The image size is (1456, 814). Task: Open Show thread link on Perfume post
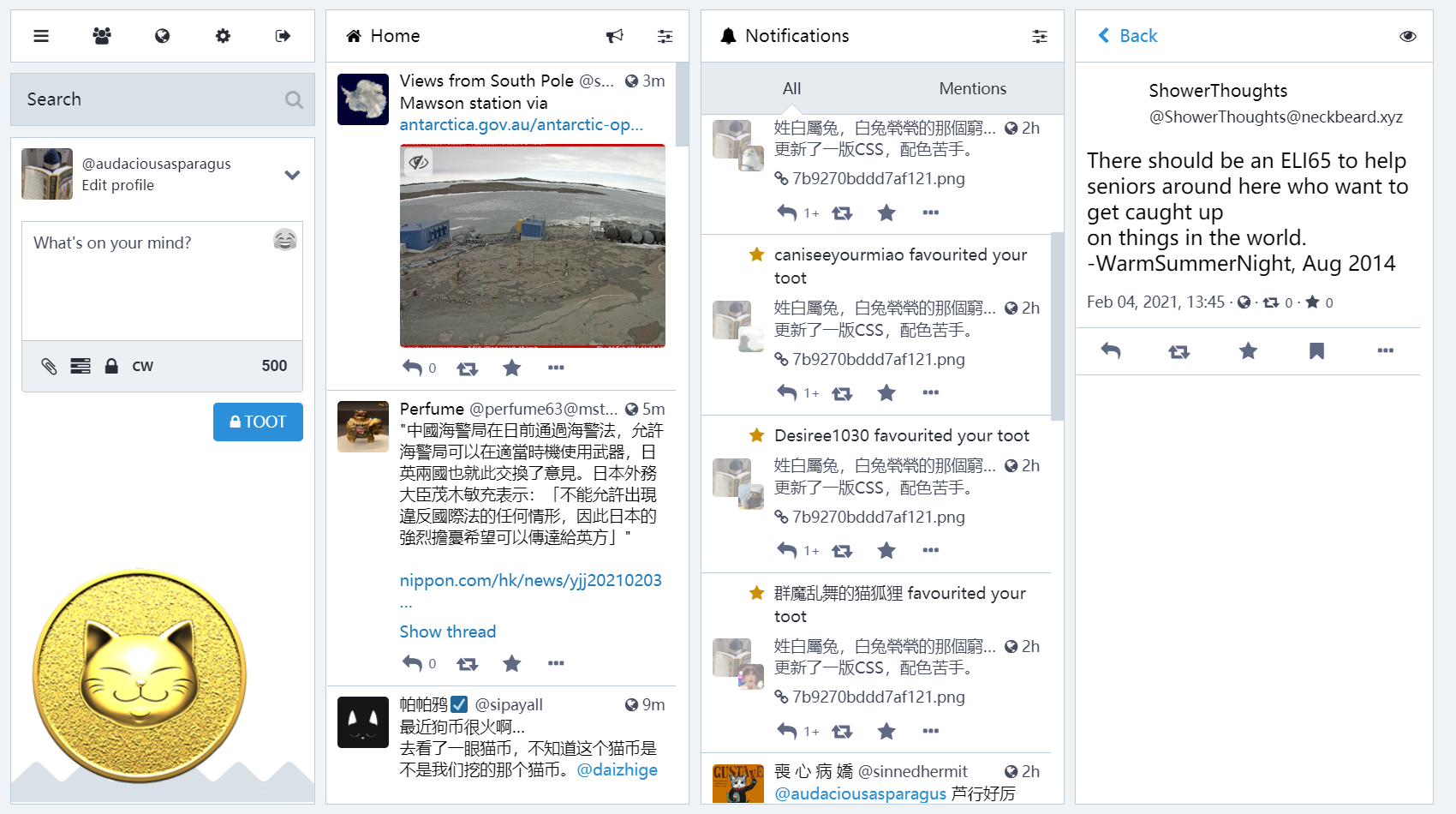[448, 631]
